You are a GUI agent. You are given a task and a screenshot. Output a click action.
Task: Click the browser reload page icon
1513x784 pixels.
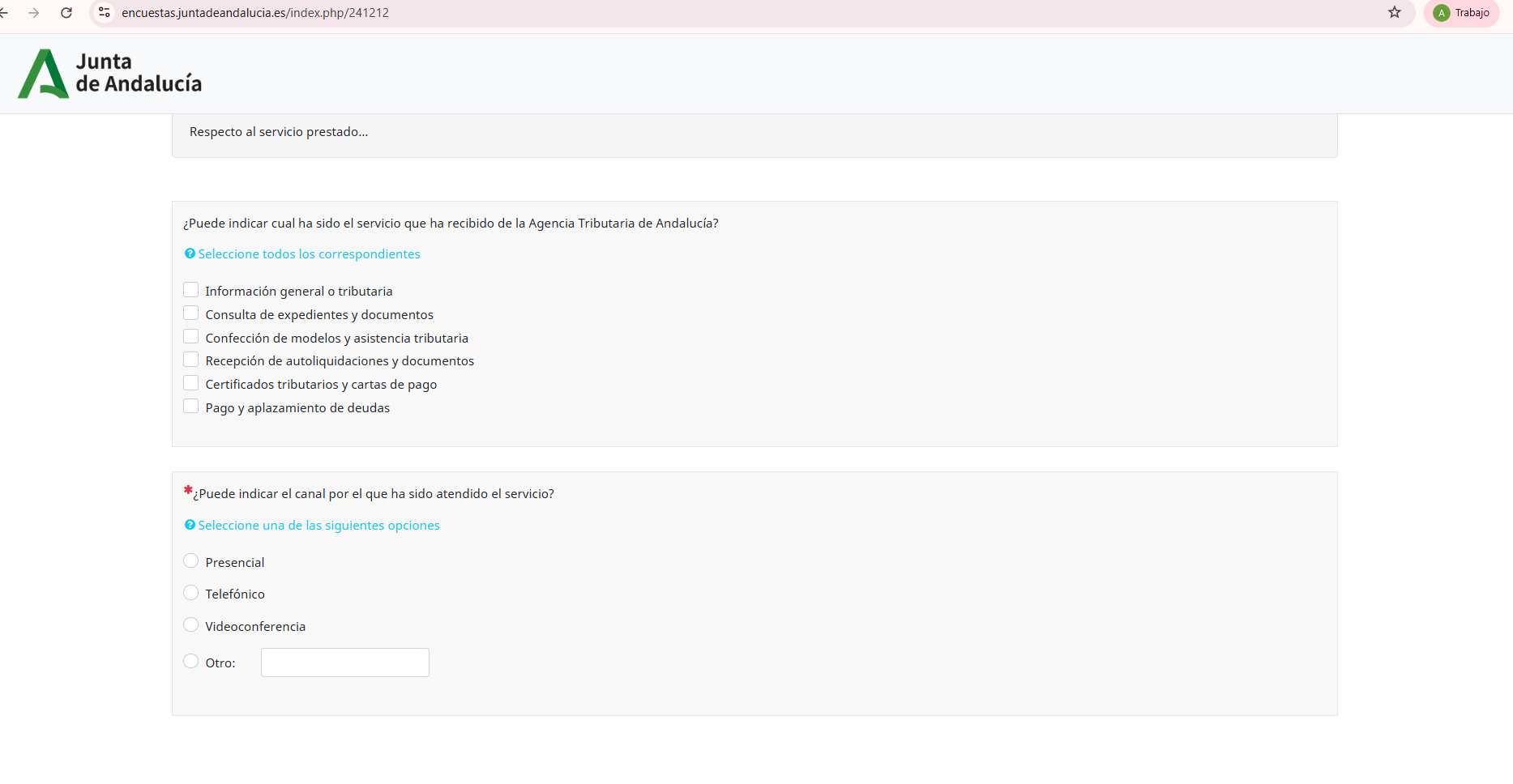coord(66,13)
